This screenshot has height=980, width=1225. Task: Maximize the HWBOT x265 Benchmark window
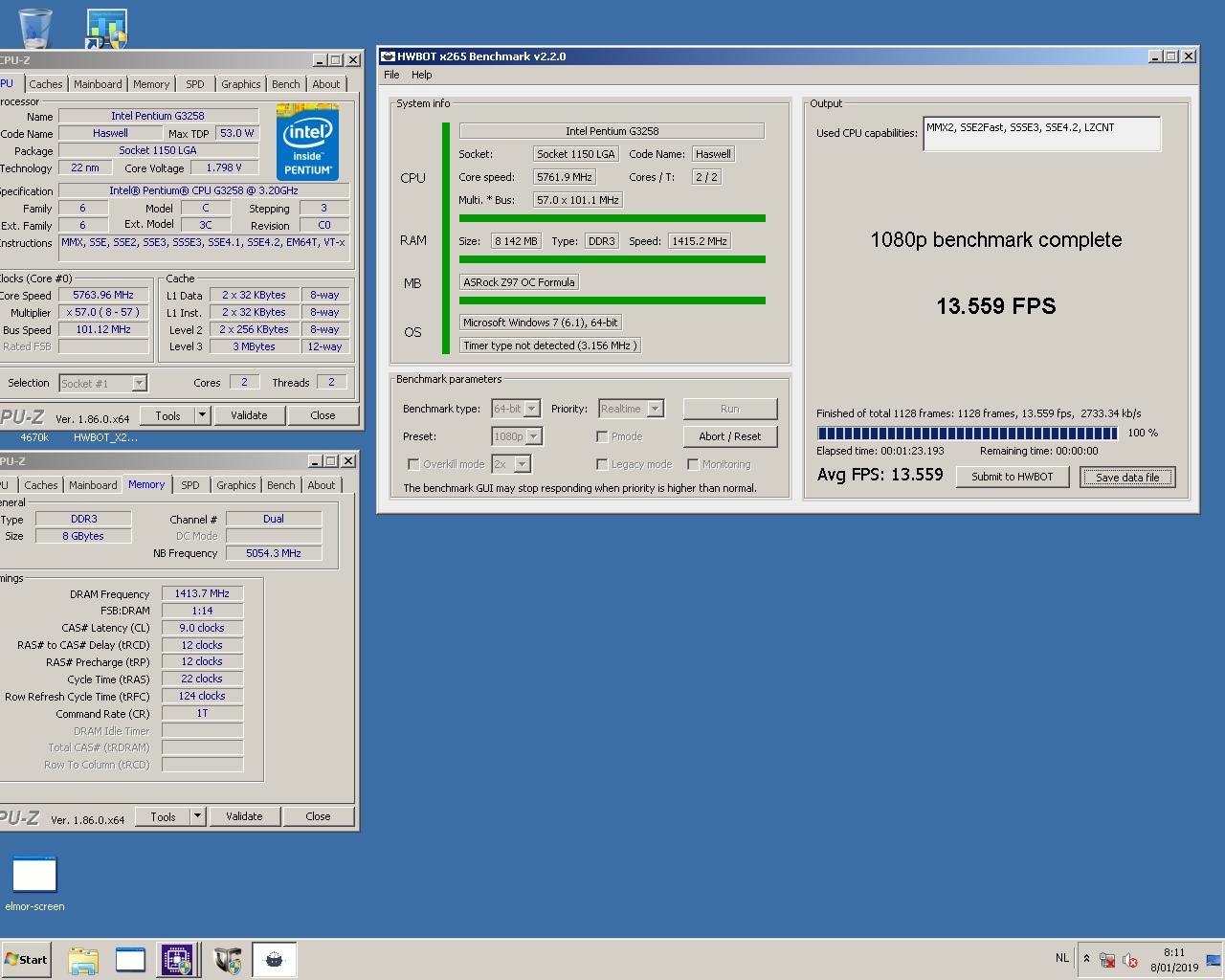1170,56
